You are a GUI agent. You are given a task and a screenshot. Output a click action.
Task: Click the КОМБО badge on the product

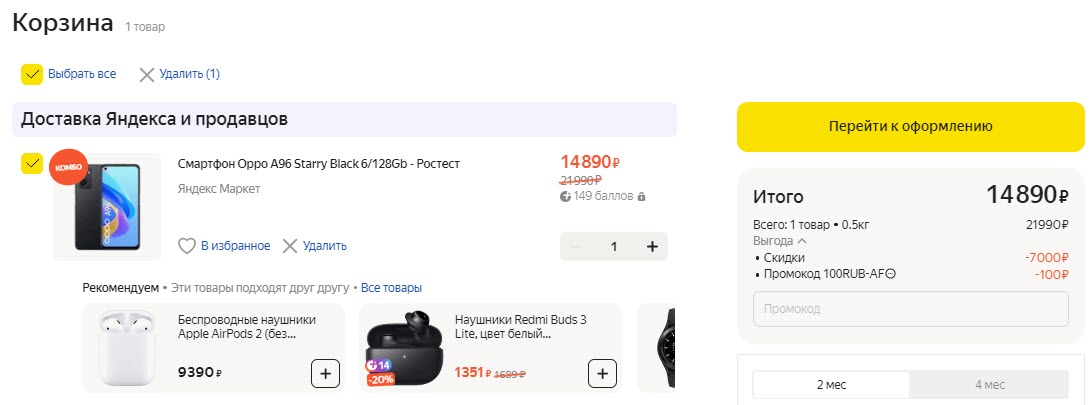(x=69, y=168)
